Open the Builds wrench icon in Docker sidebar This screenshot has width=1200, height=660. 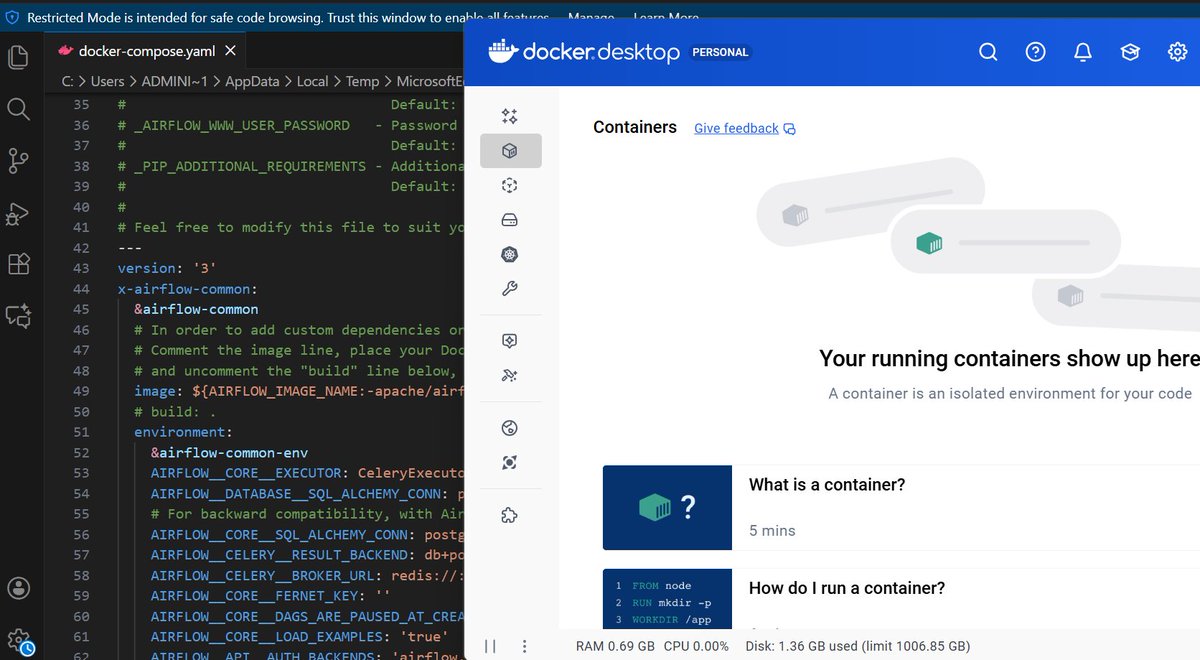pyautogui.click(x=510, y=289)
